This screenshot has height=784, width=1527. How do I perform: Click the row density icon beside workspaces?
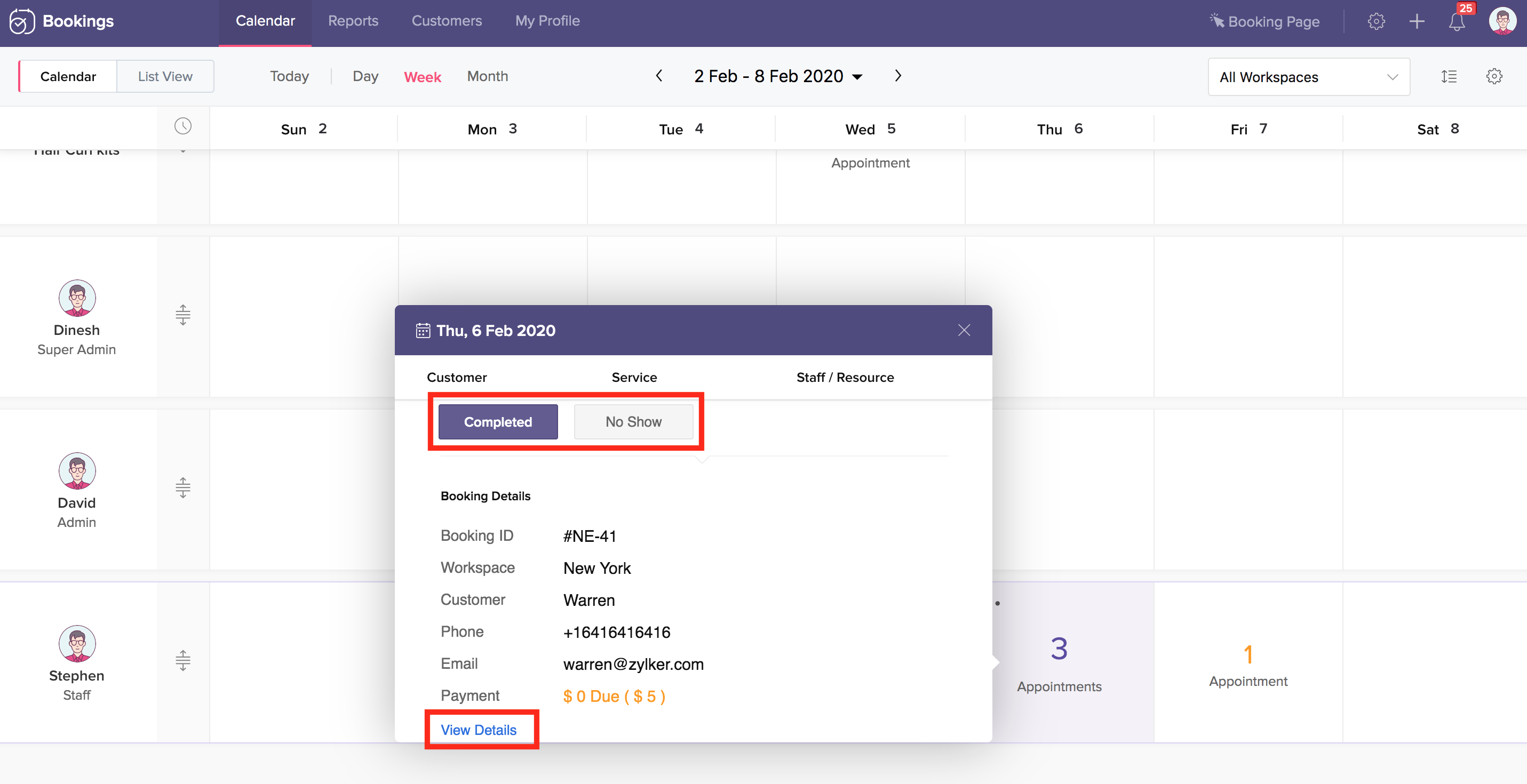click(1449, 76)
